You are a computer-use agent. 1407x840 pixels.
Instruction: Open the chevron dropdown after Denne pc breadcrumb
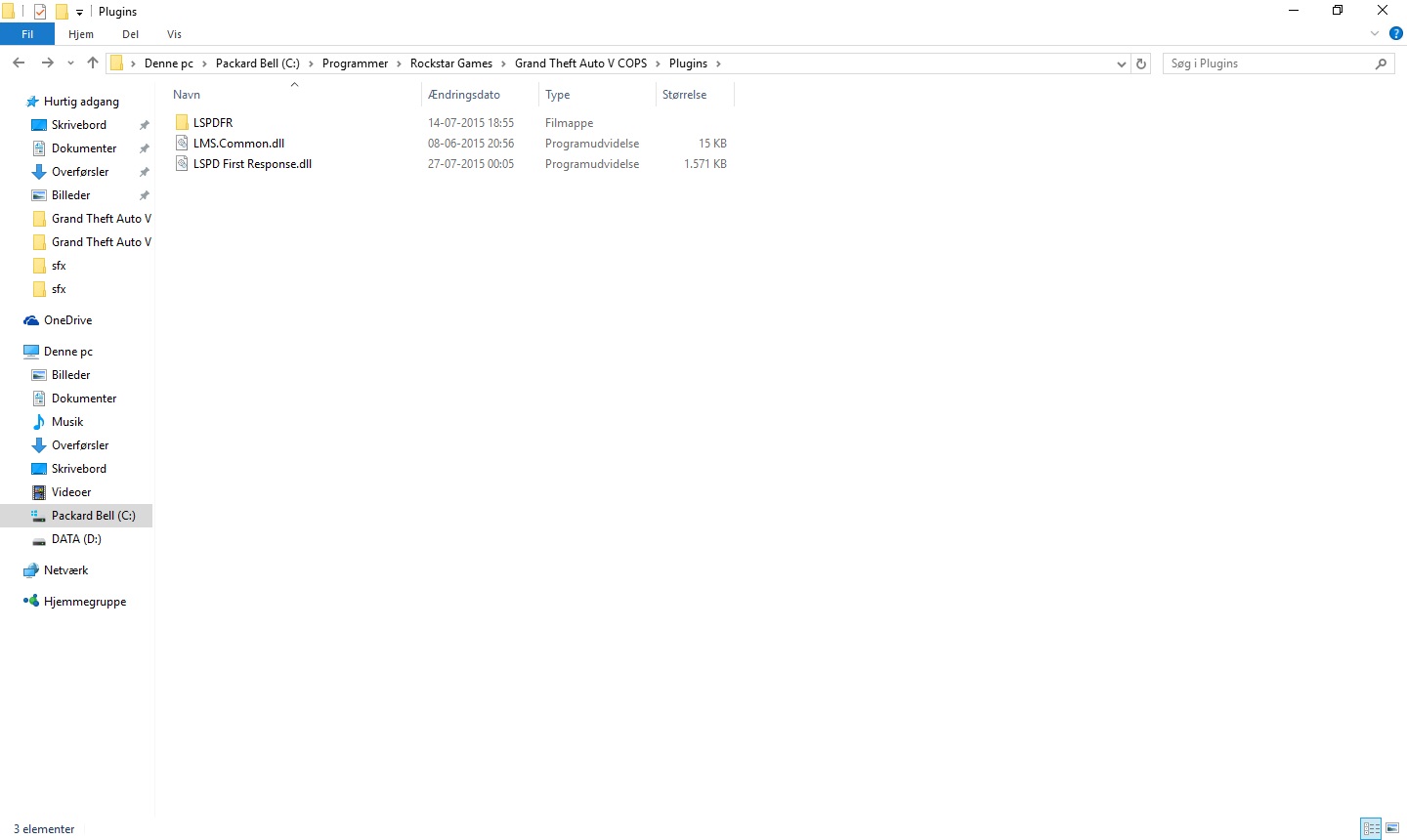point(205,63)
